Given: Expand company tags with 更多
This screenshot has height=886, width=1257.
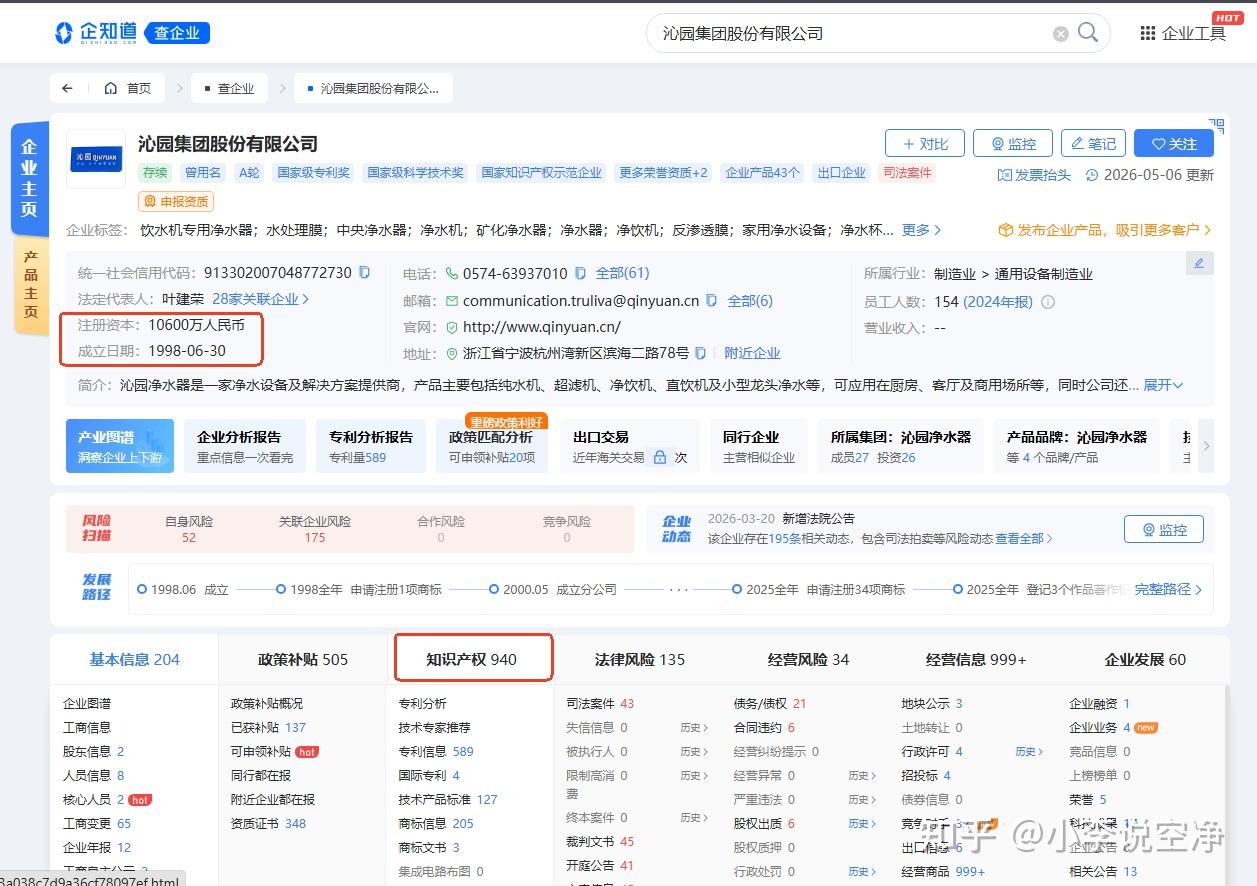Looking at the screenshot, I should 921,230.
